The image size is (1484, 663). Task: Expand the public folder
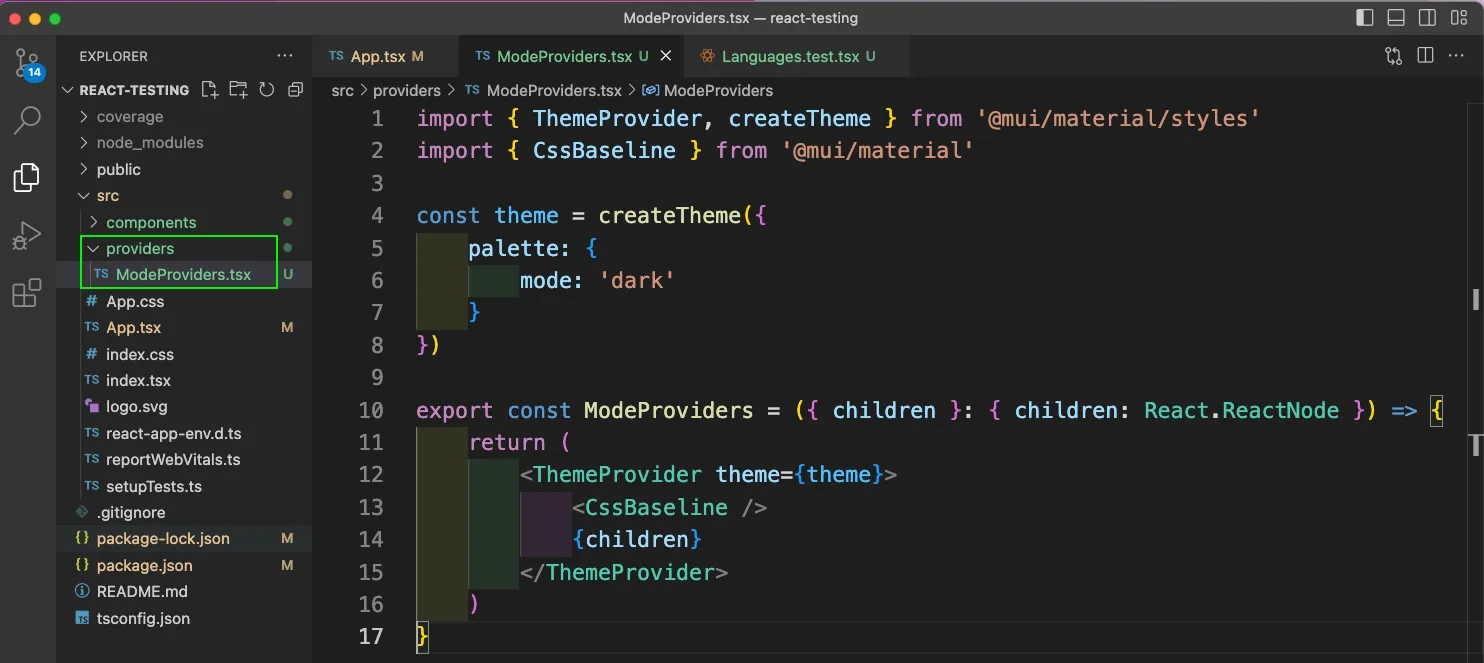pos(119,170)
